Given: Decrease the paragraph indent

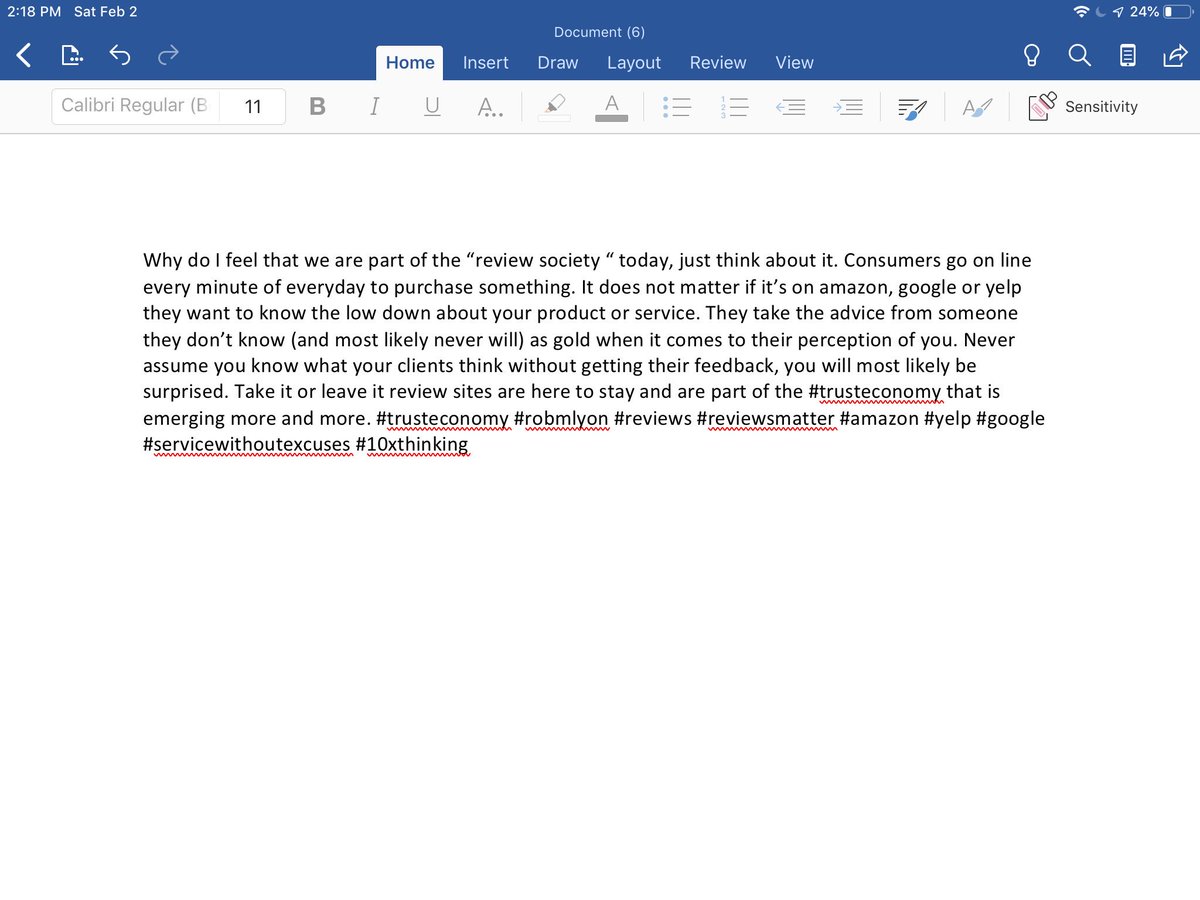Looking at the screenshot, I should tap(791, 107).
